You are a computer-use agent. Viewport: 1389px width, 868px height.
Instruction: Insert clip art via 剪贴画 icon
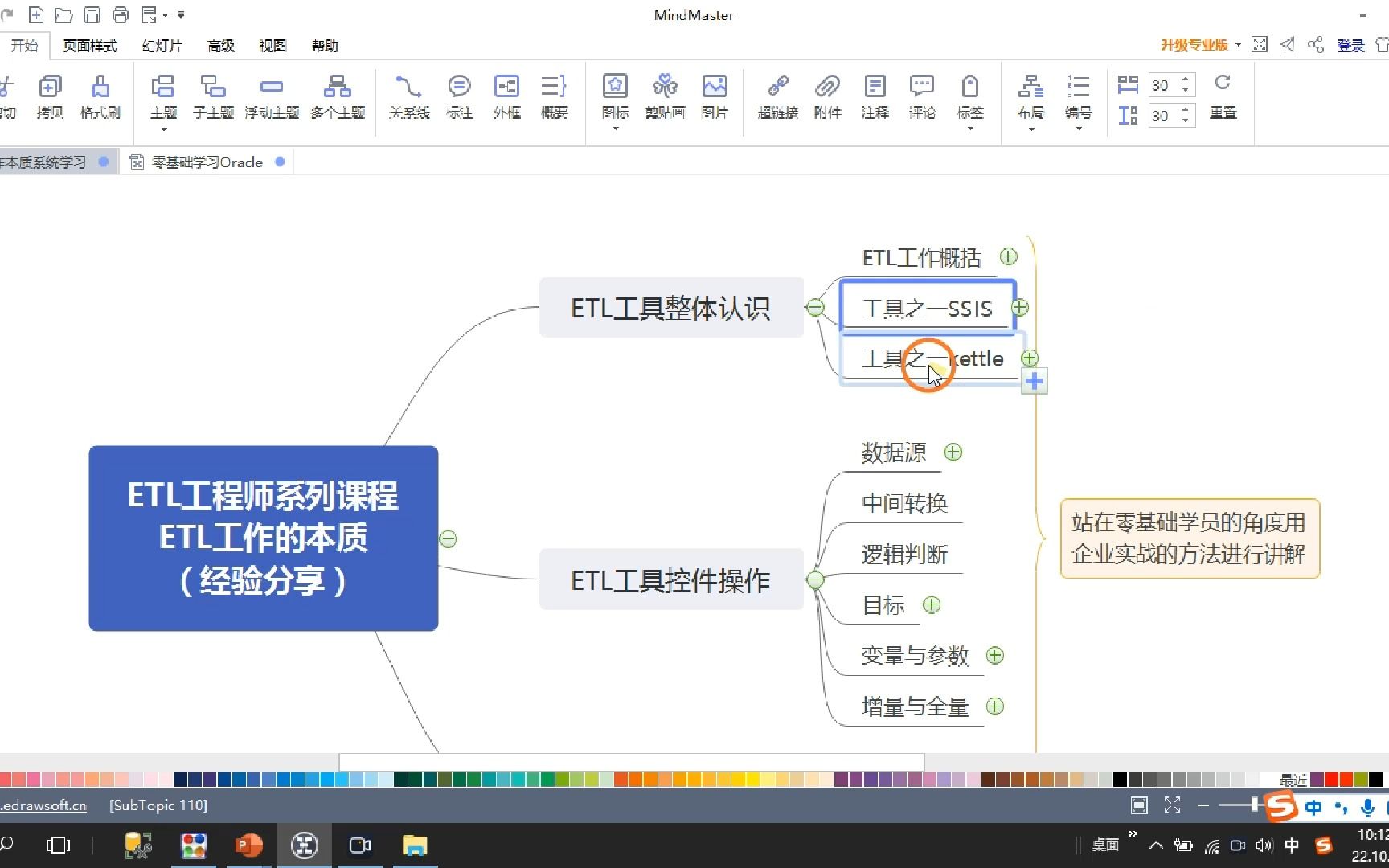coord(665,96)
